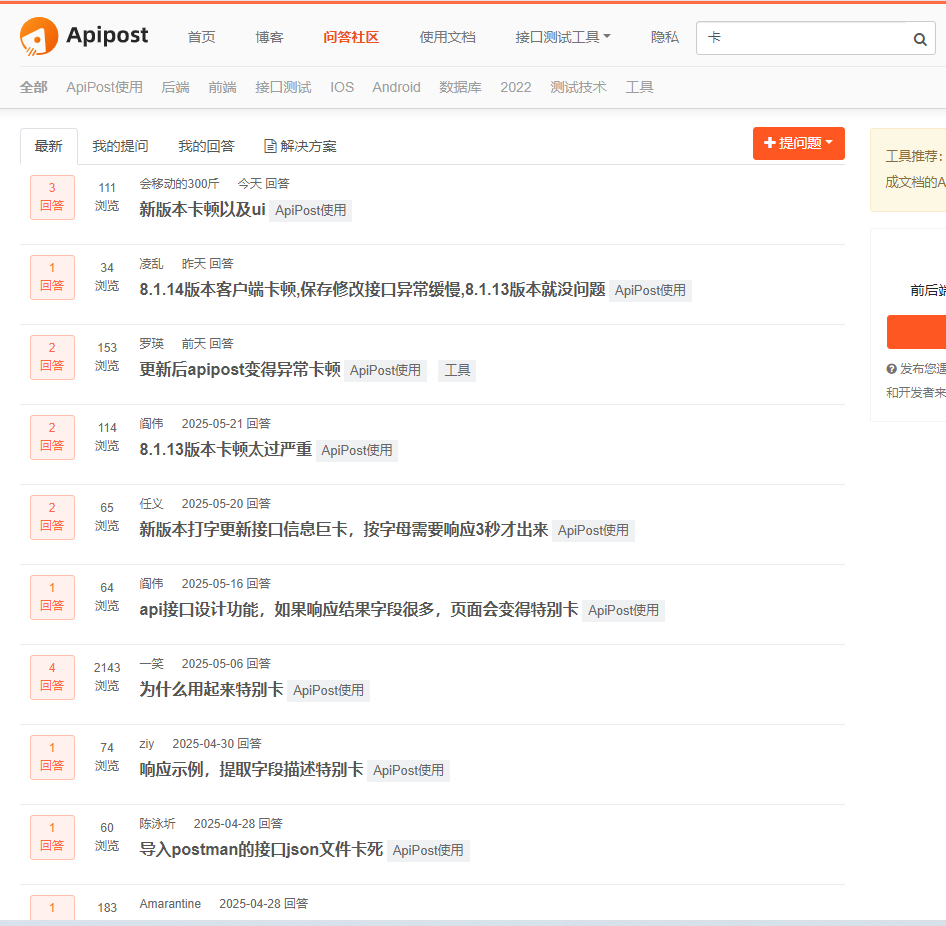Open 使用文档 navigation link
Image resolution: width=946 pixels, height=926 pixels.
[x=447, y=37]
